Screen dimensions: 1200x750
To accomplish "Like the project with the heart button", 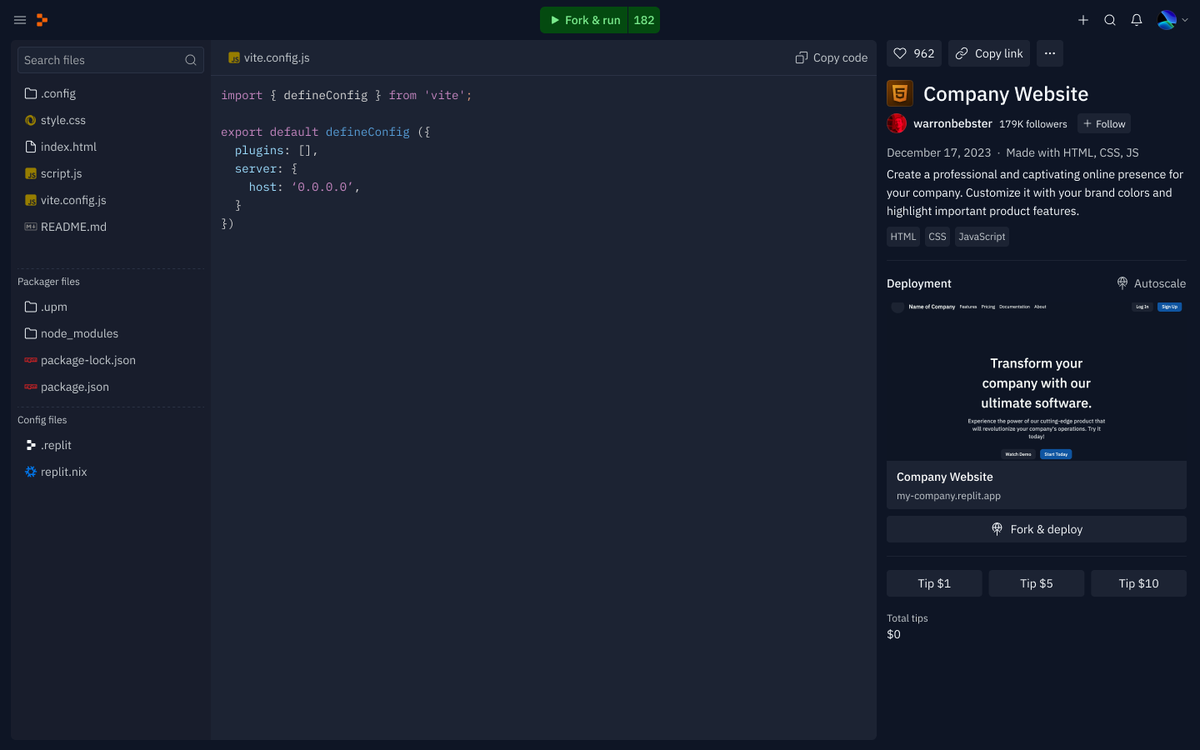I will pyautogui.click(x=912, y=53).
